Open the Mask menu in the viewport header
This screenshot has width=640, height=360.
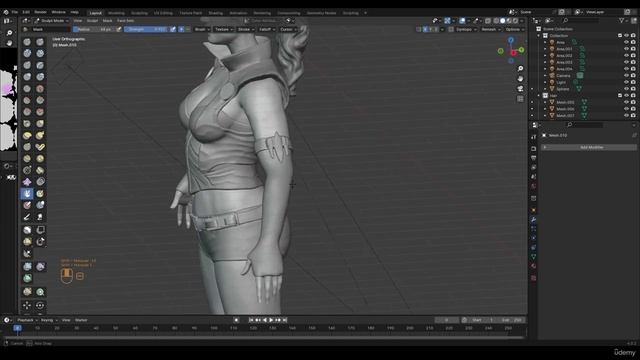[107, 20]
